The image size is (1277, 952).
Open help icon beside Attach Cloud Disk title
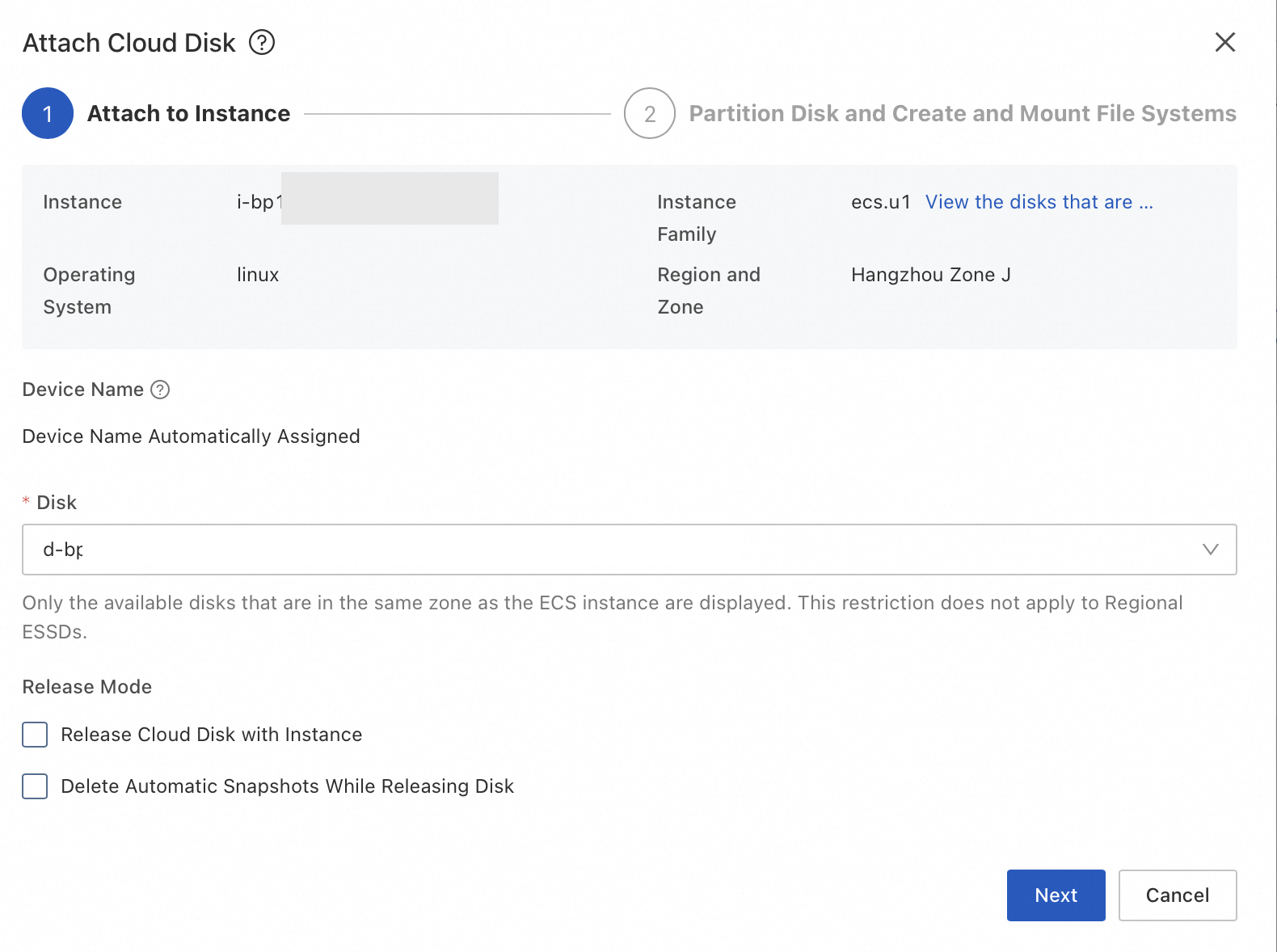pos(262,42)
